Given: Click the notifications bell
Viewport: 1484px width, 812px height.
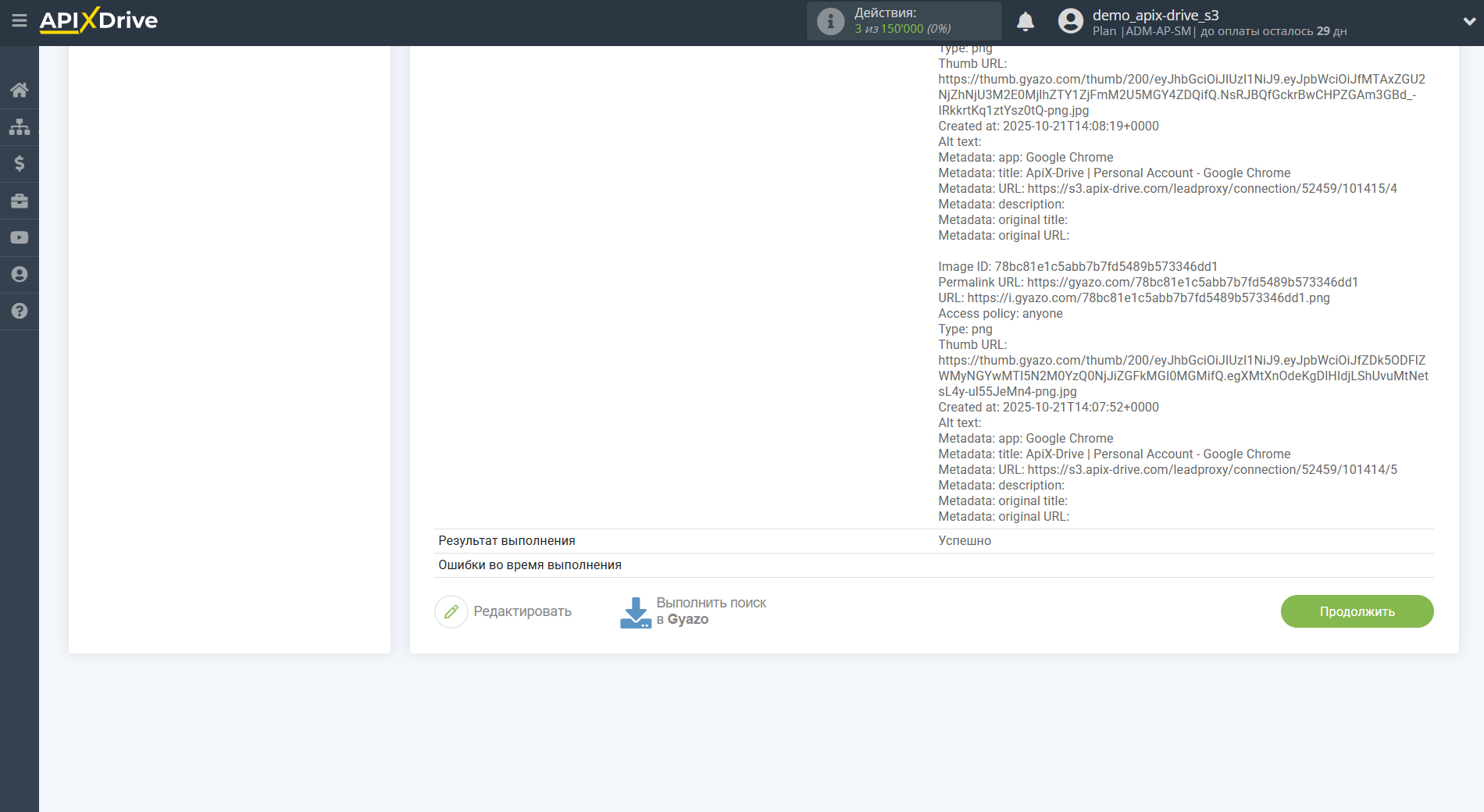Looking at the screenshot, I should point(1026,22).
